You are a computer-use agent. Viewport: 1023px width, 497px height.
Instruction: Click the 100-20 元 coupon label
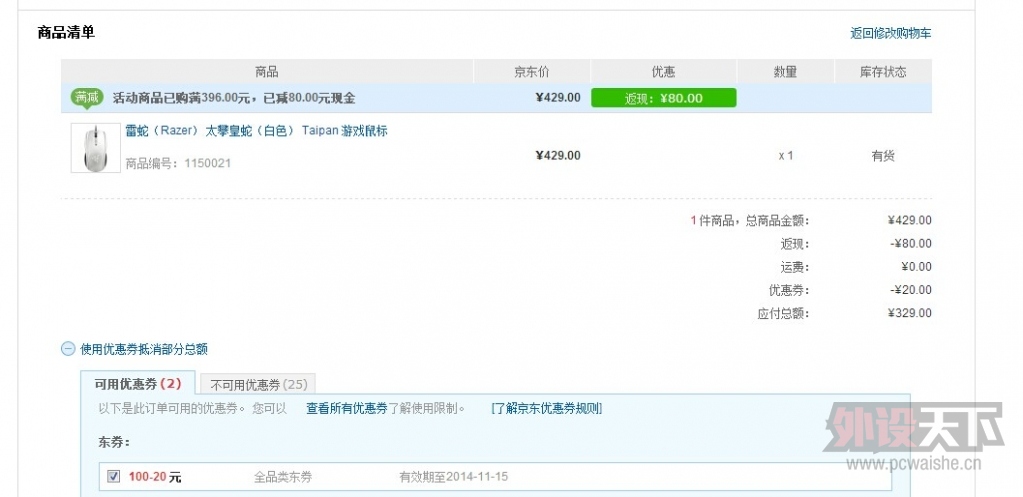point(155,477)
